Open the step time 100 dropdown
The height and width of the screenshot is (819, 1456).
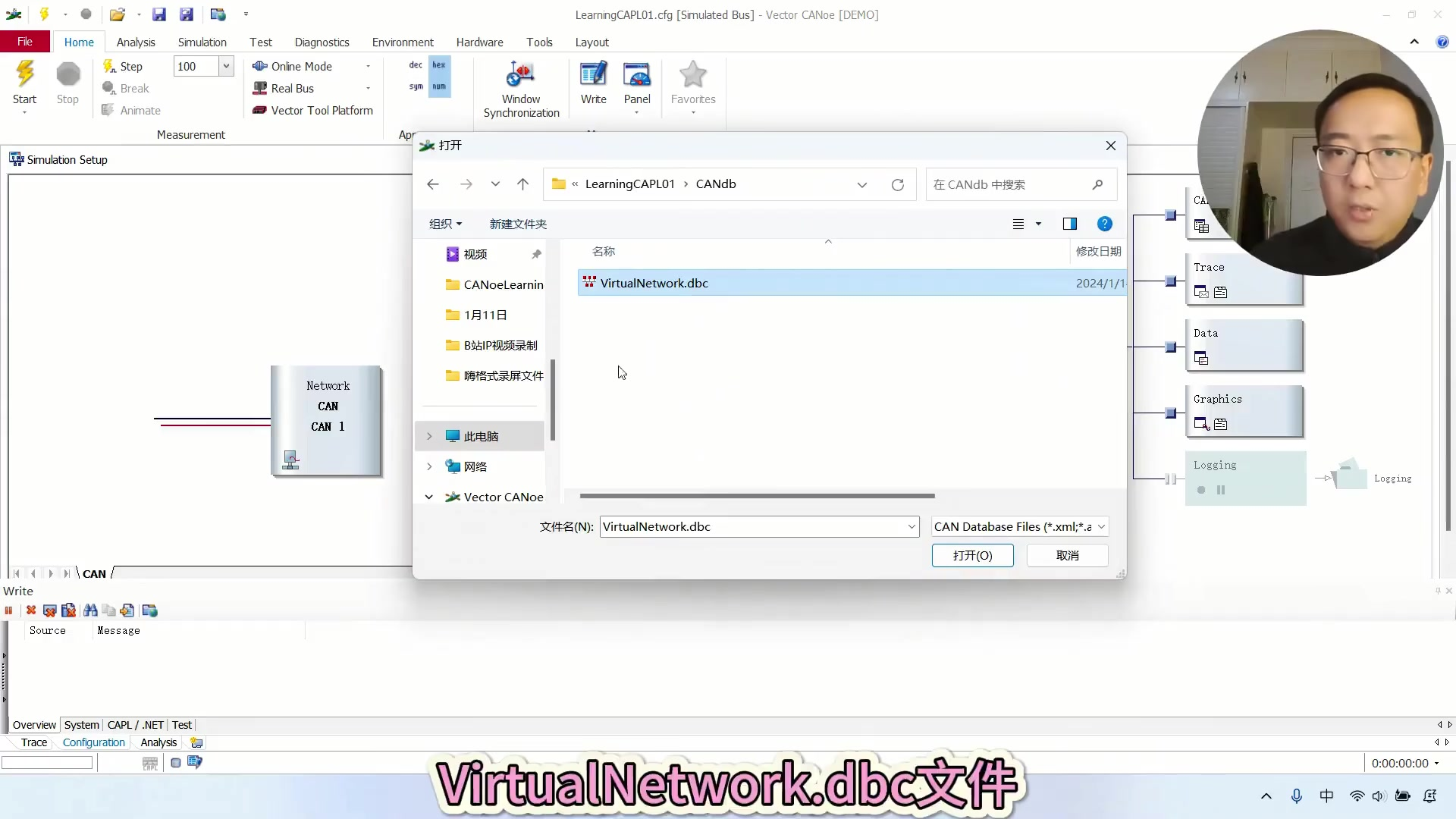coord(226,67)
